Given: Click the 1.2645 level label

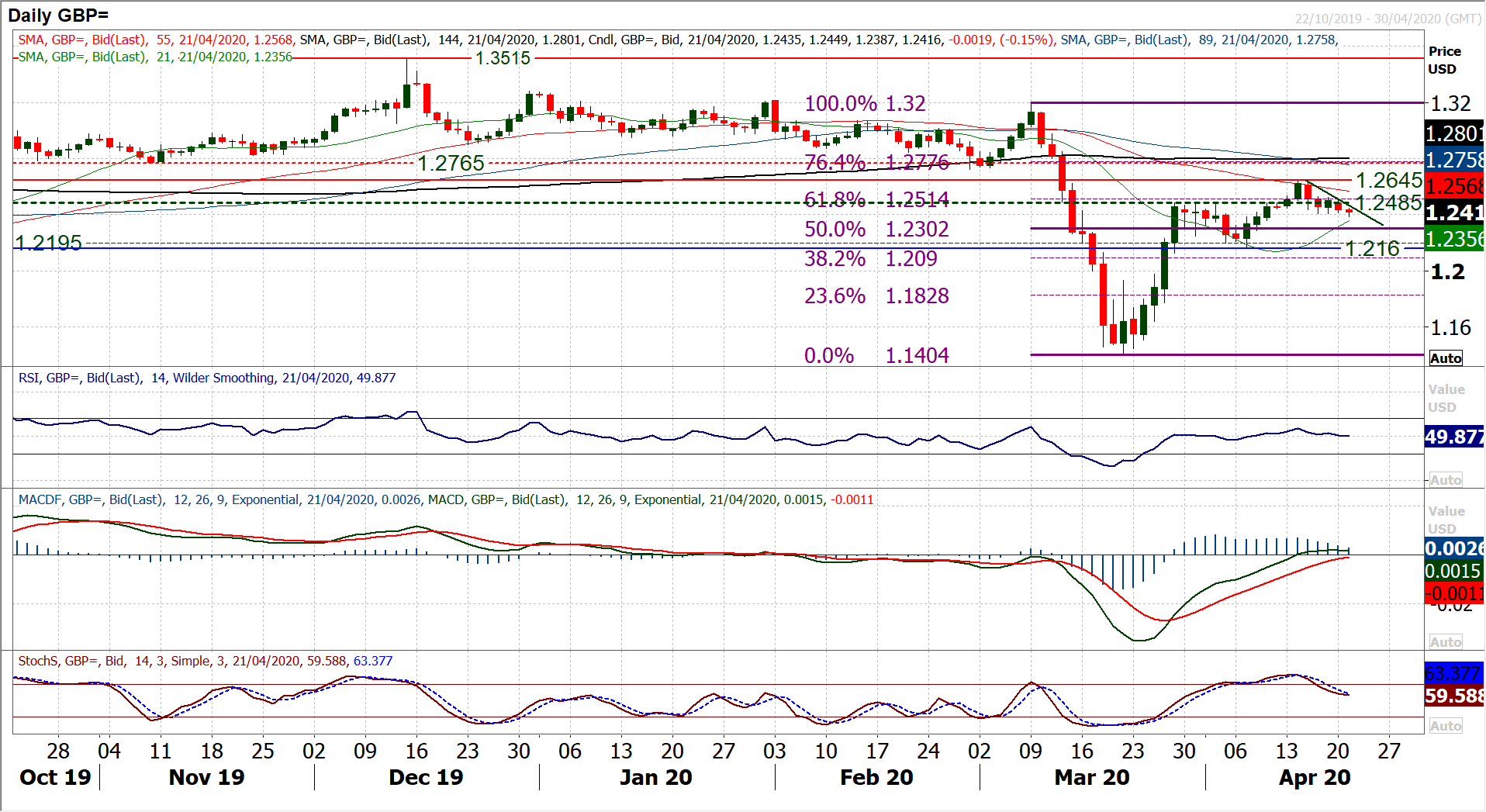Looking at the screenshot, I should pos(1388,181).
